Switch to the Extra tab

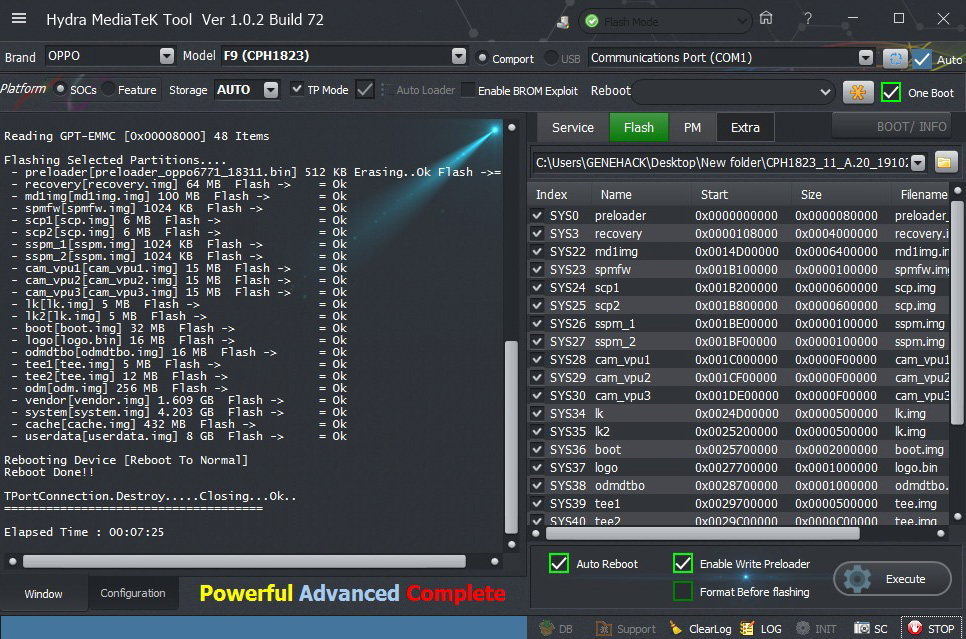point(745,128)
